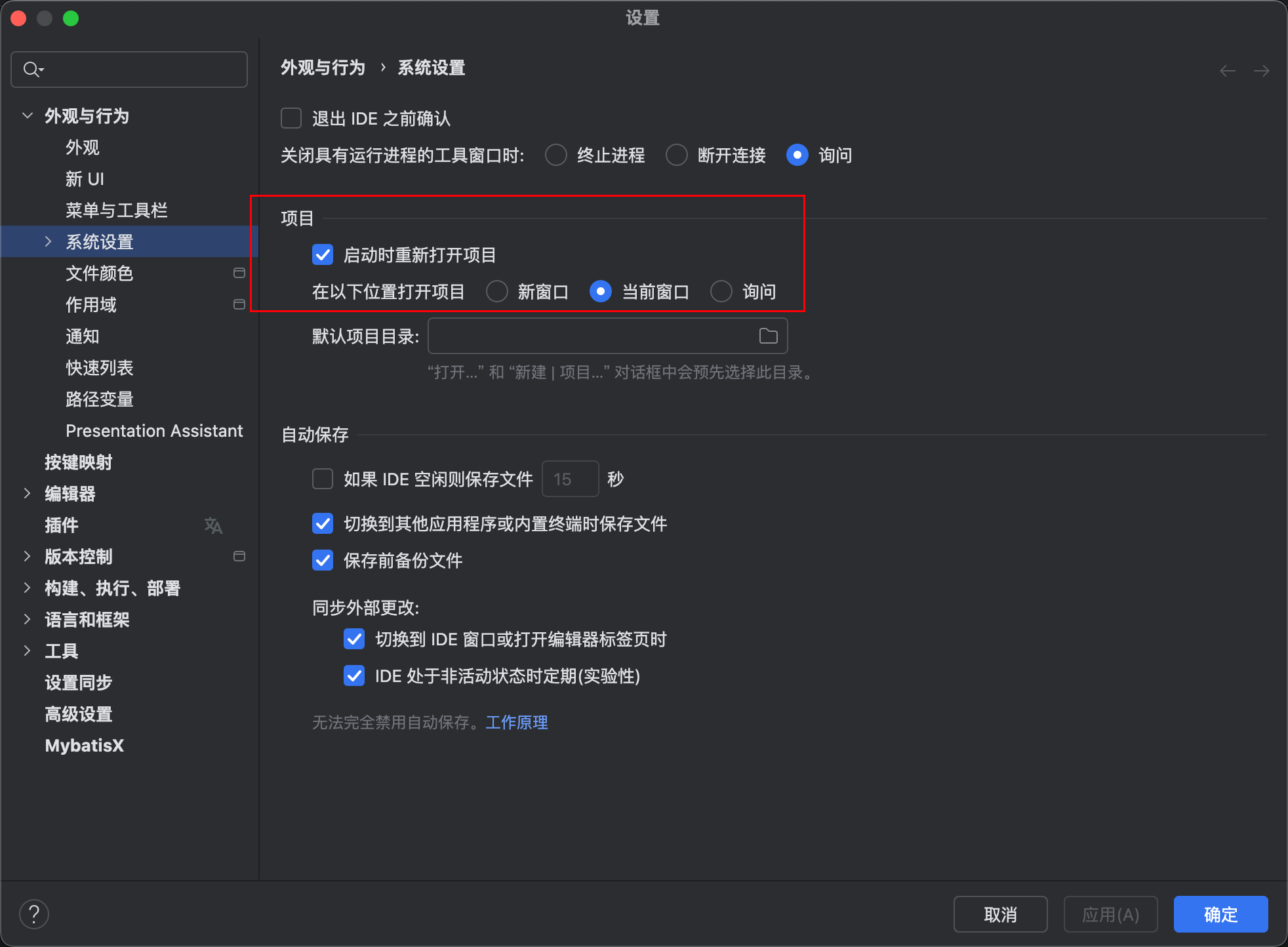Expand the 系统设置 tree node
The width and height of the screenshot is (1288, 947).
[48, 241]
